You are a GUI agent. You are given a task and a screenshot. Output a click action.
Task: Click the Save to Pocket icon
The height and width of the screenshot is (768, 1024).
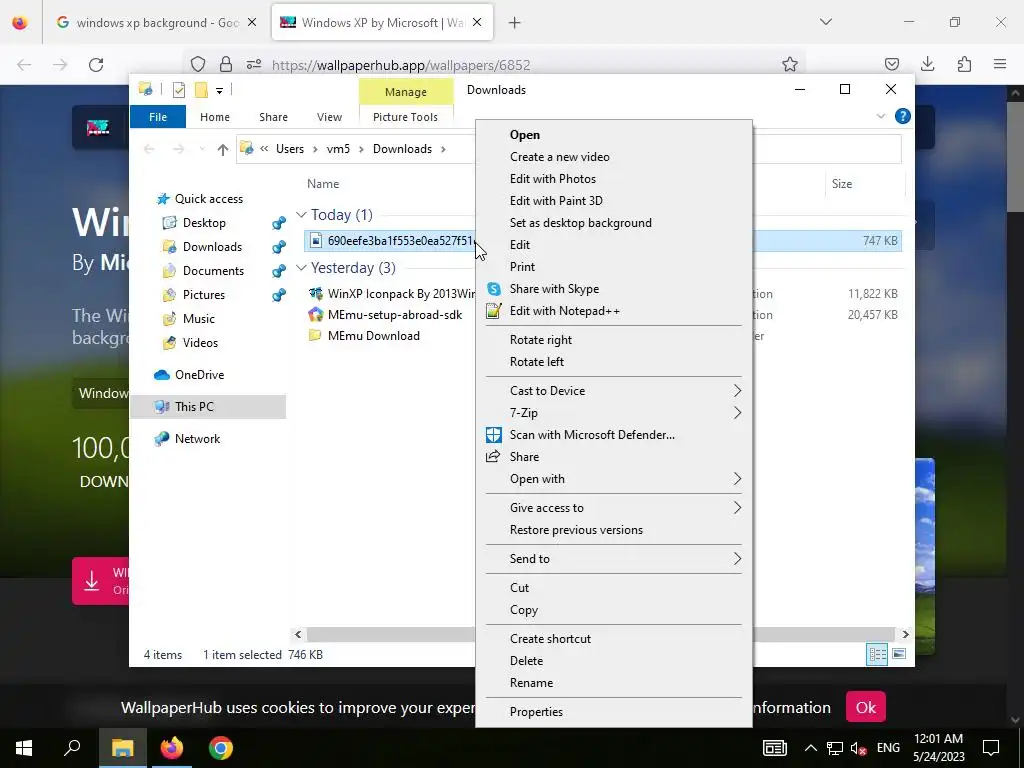[x=891, y=64]
